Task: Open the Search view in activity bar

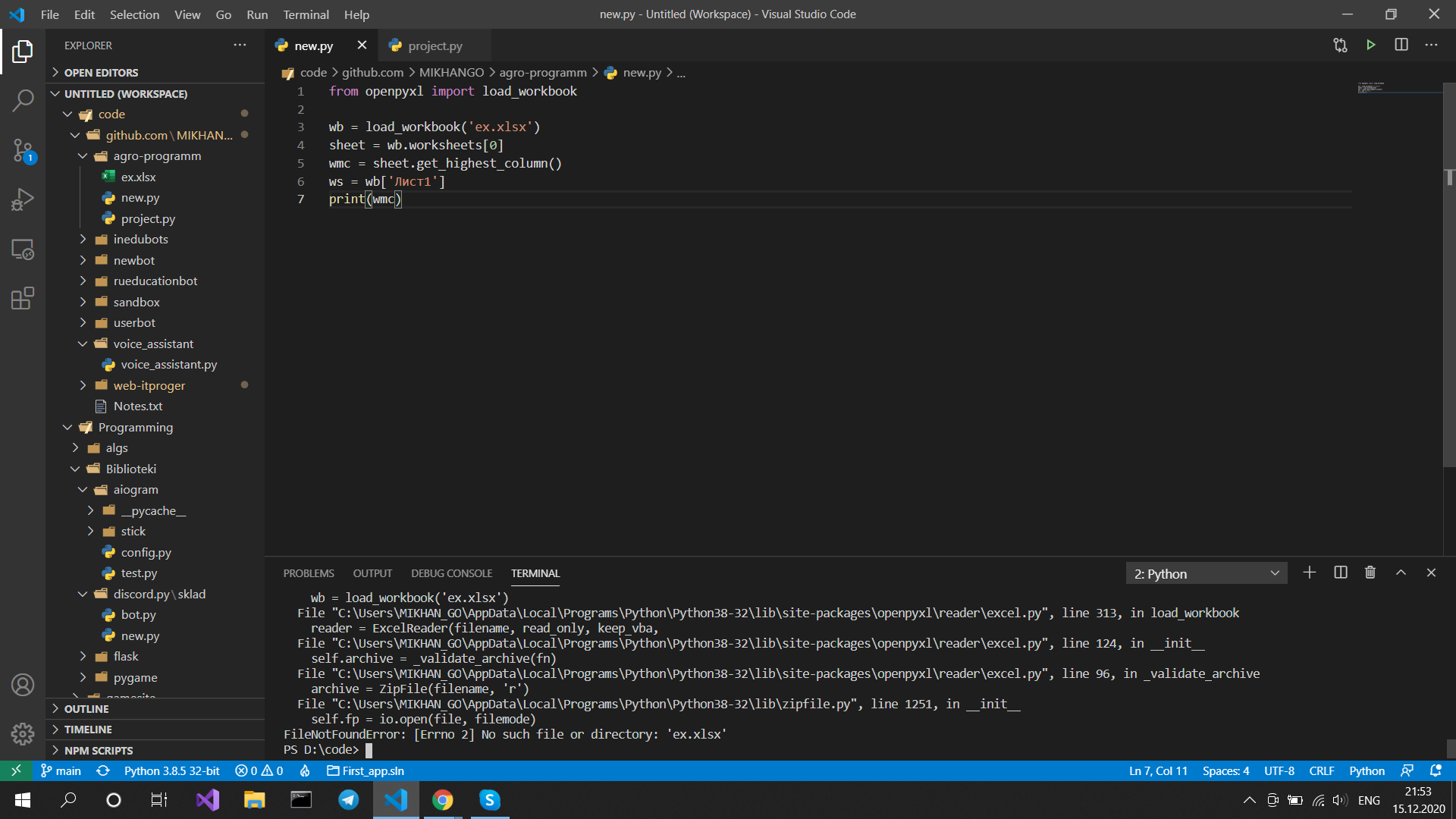Action: click(23, 100)
